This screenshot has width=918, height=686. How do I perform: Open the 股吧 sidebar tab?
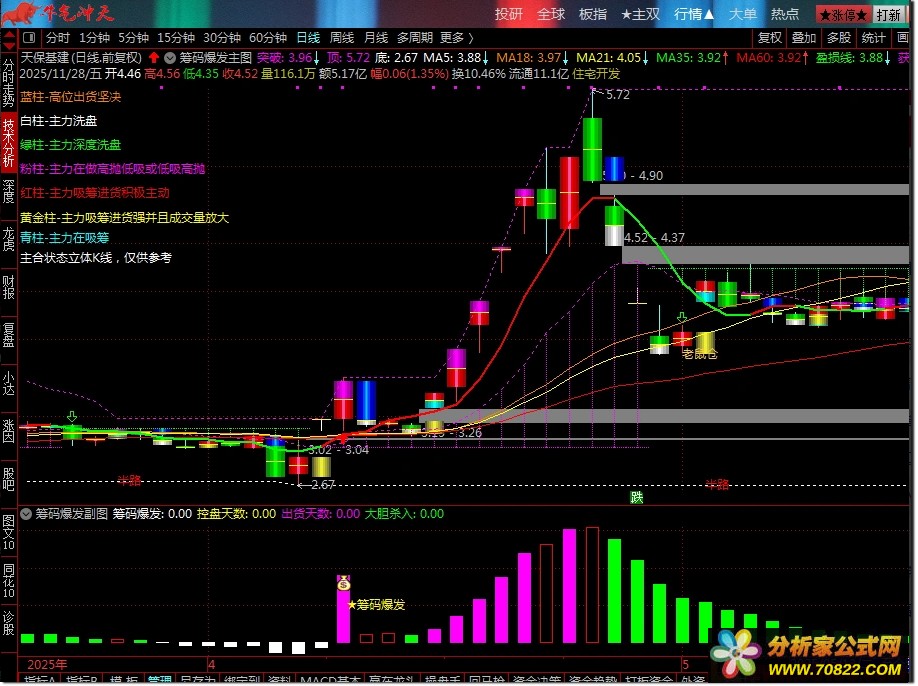click(x=9, y=478)
